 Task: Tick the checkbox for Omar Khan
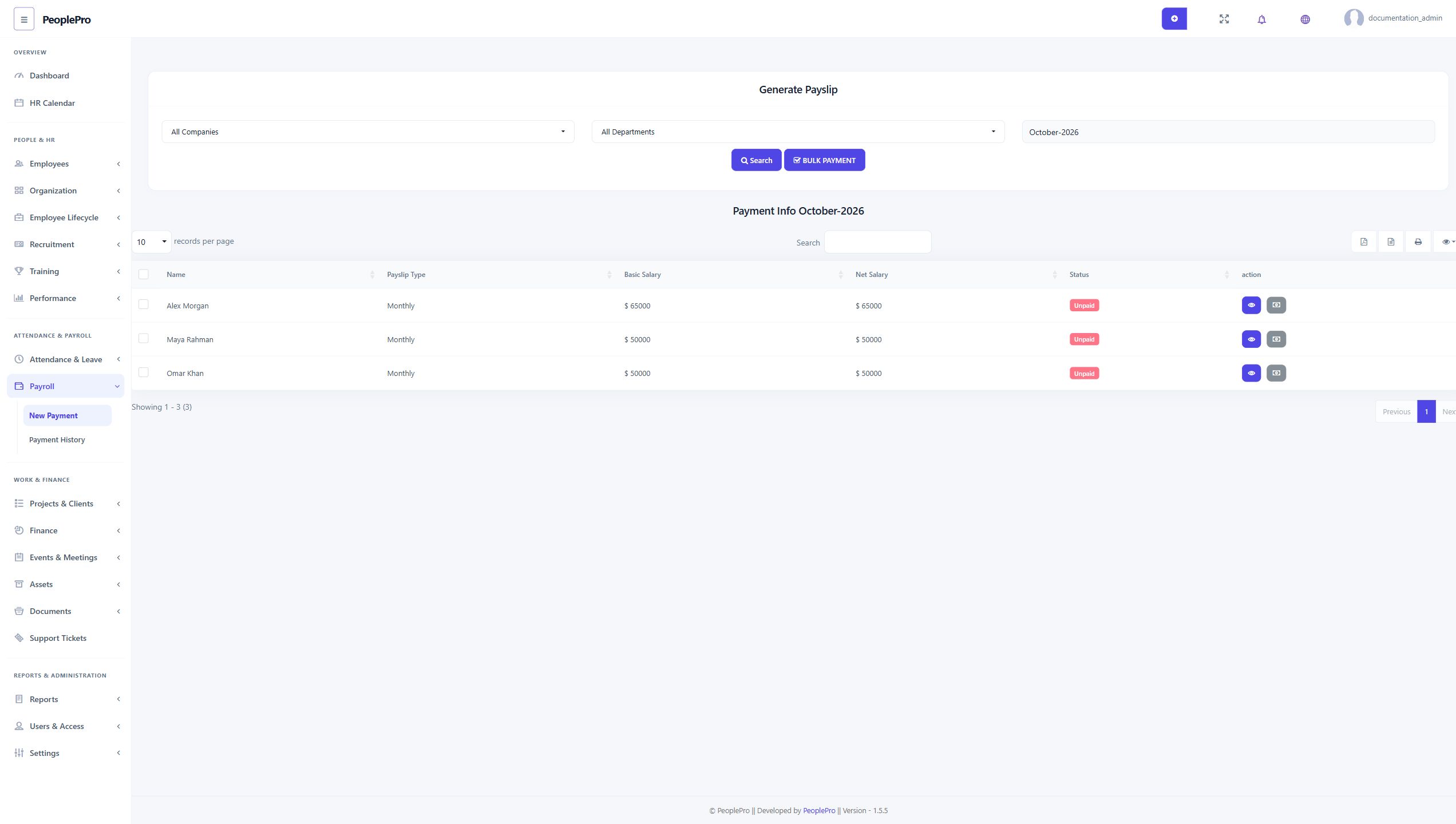144,372
